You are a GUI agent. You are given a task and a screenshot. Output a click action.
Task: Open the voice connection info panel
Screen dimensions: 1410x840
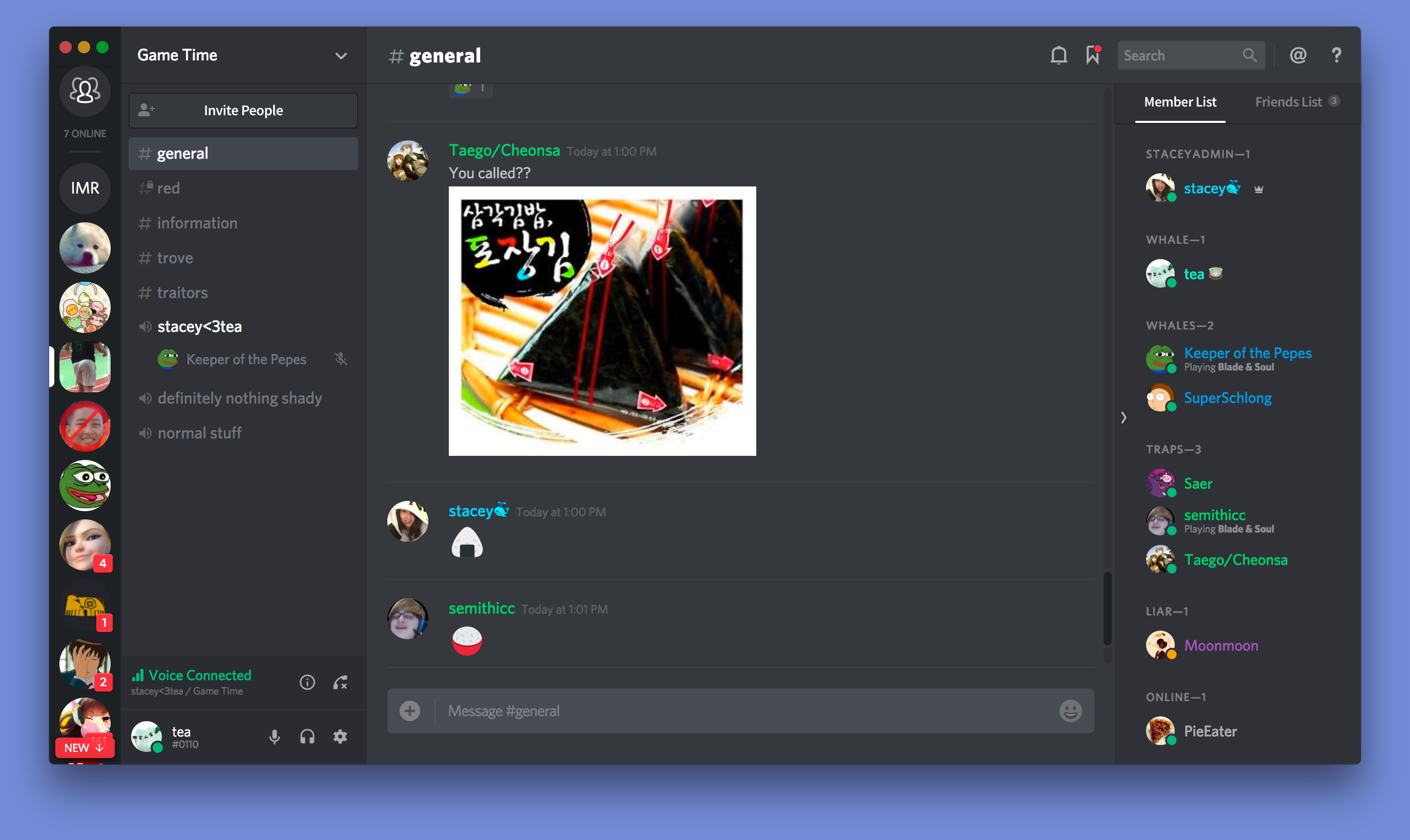click(306, 681)
